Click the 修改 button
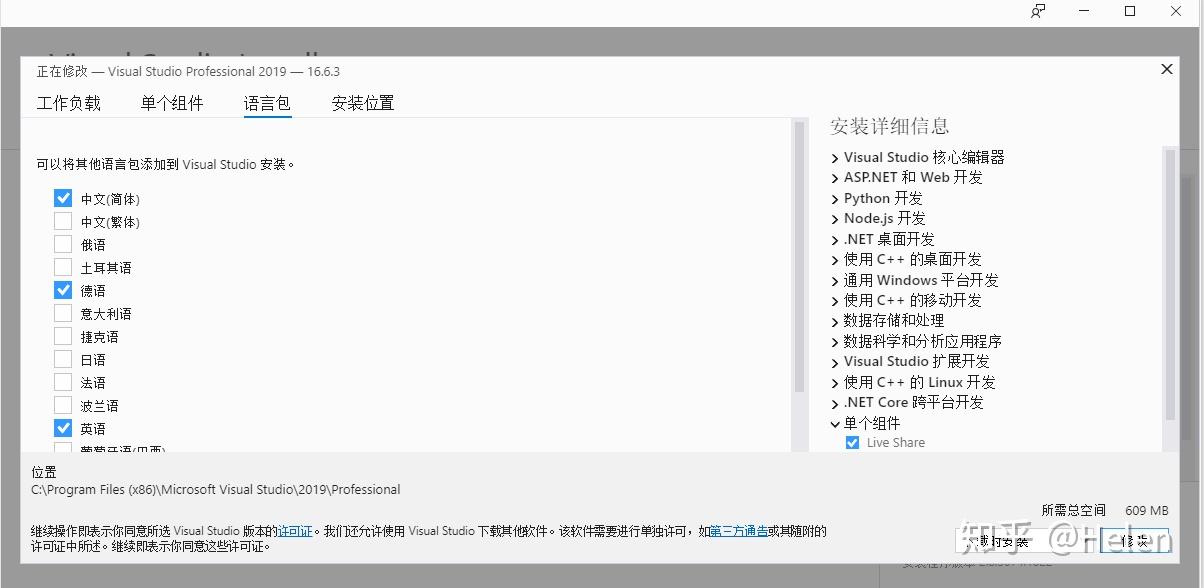The height and width of the screenshot is (588, 1204). point(1132,541)
